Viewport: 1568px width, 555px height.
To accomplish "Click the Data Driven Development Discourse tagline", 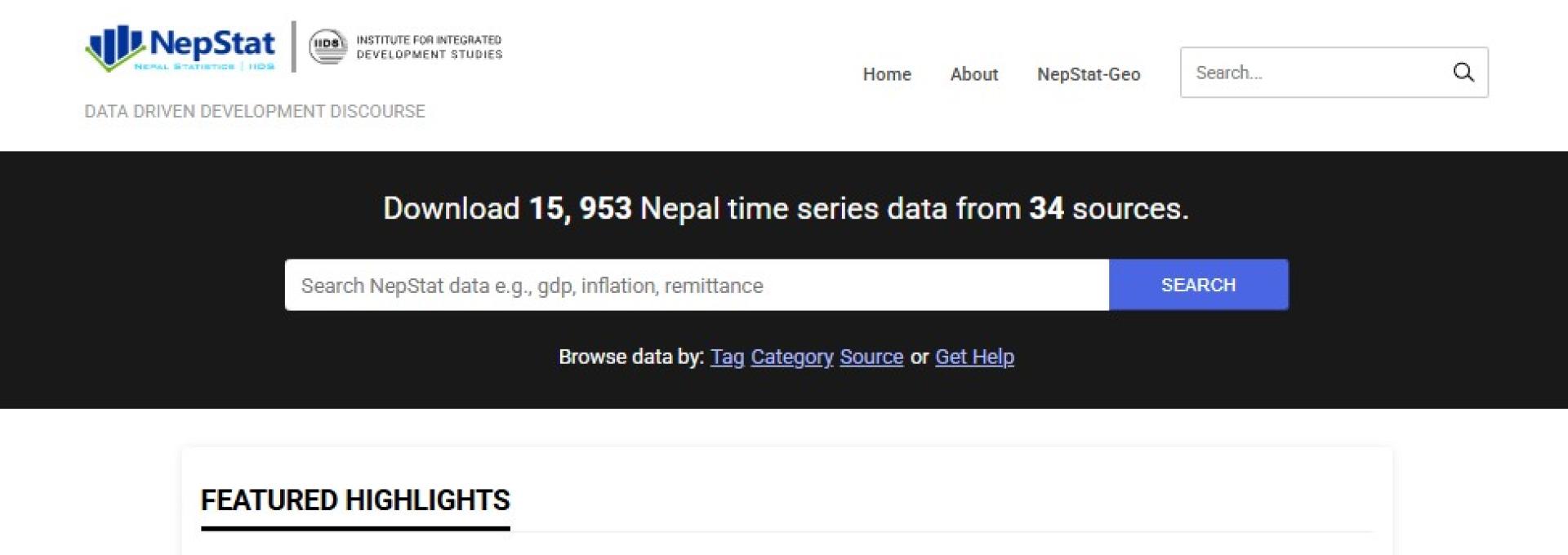I will point(255,112).
